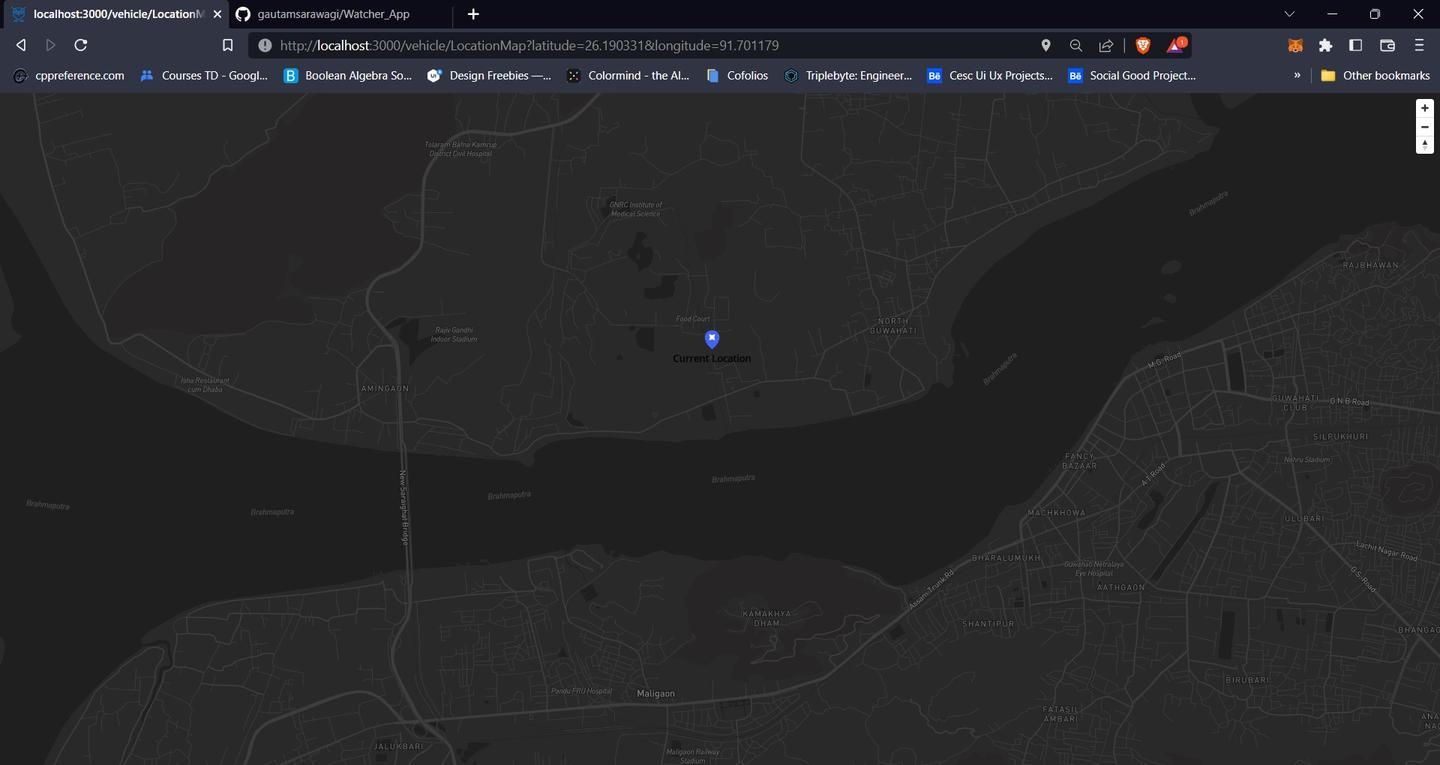Click the Food Court map label
Screen dimensions: 1440x765
[693, 319]
